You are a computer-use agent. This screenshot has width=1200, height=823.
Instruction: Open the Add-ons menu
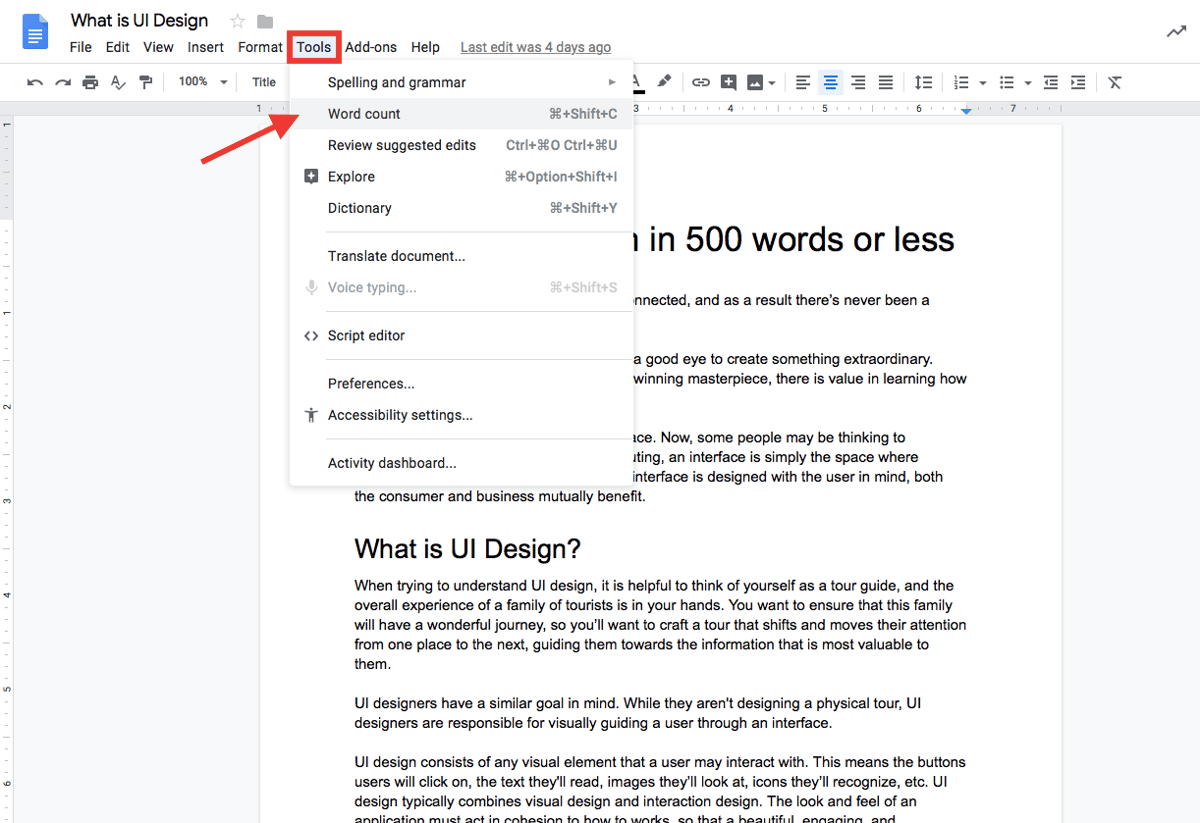tap(370, 47)
